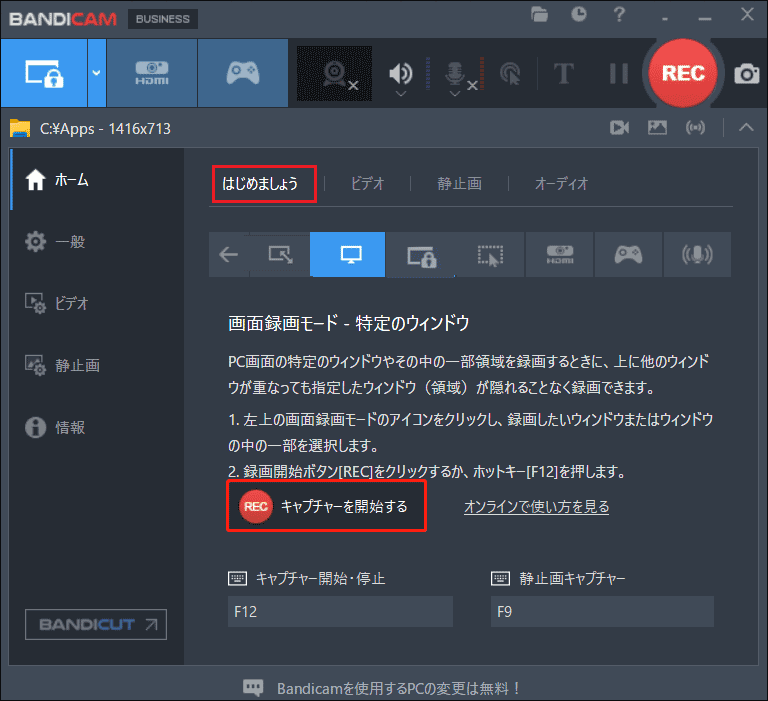The image size is (768, 701).
Task: Click Bandicam PC change notice message
Action: 399,688
